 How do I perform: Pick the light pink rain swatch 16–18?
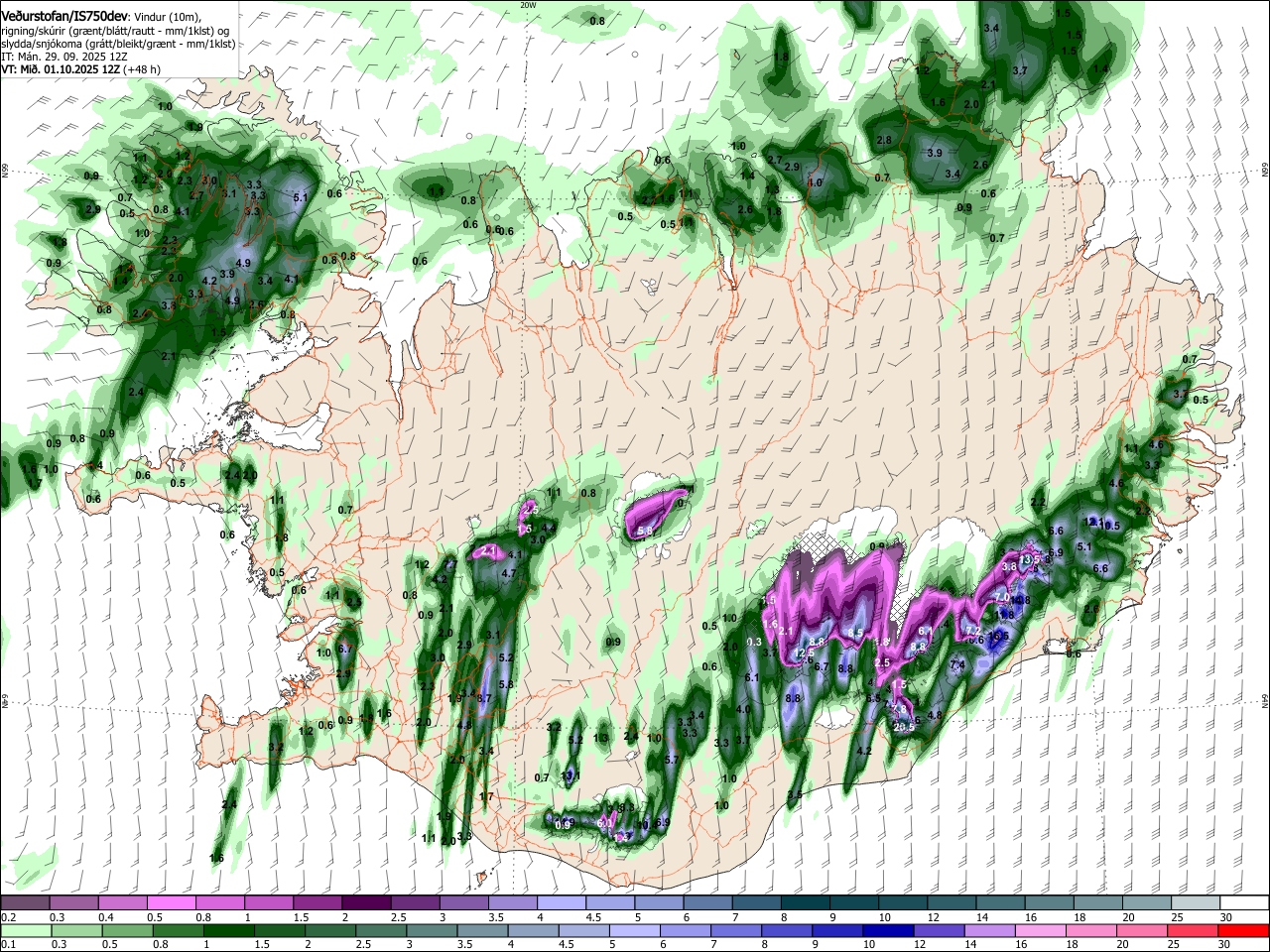coord(1040,930)
